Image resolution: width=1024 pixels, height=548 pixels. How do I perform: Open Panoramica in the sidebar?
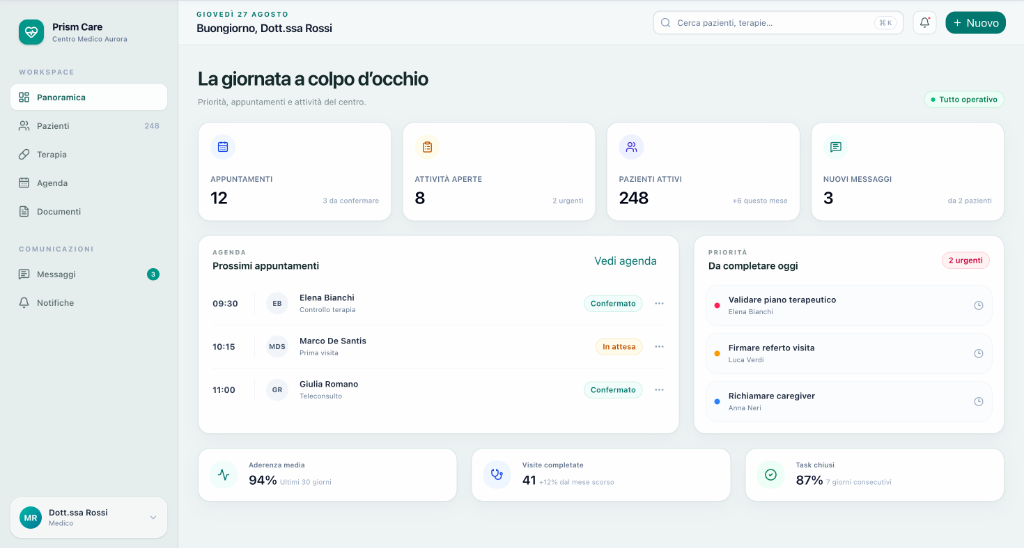pyautogui.click(x=89, y=97)
